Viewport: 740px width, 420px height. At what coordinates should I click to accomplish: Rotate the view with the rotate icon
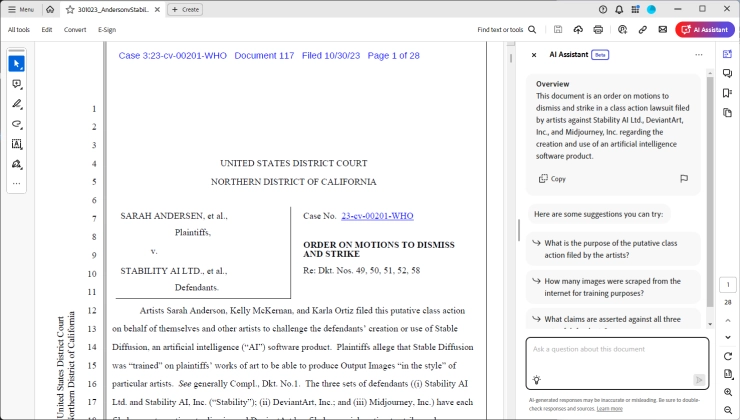click(728, 356)
